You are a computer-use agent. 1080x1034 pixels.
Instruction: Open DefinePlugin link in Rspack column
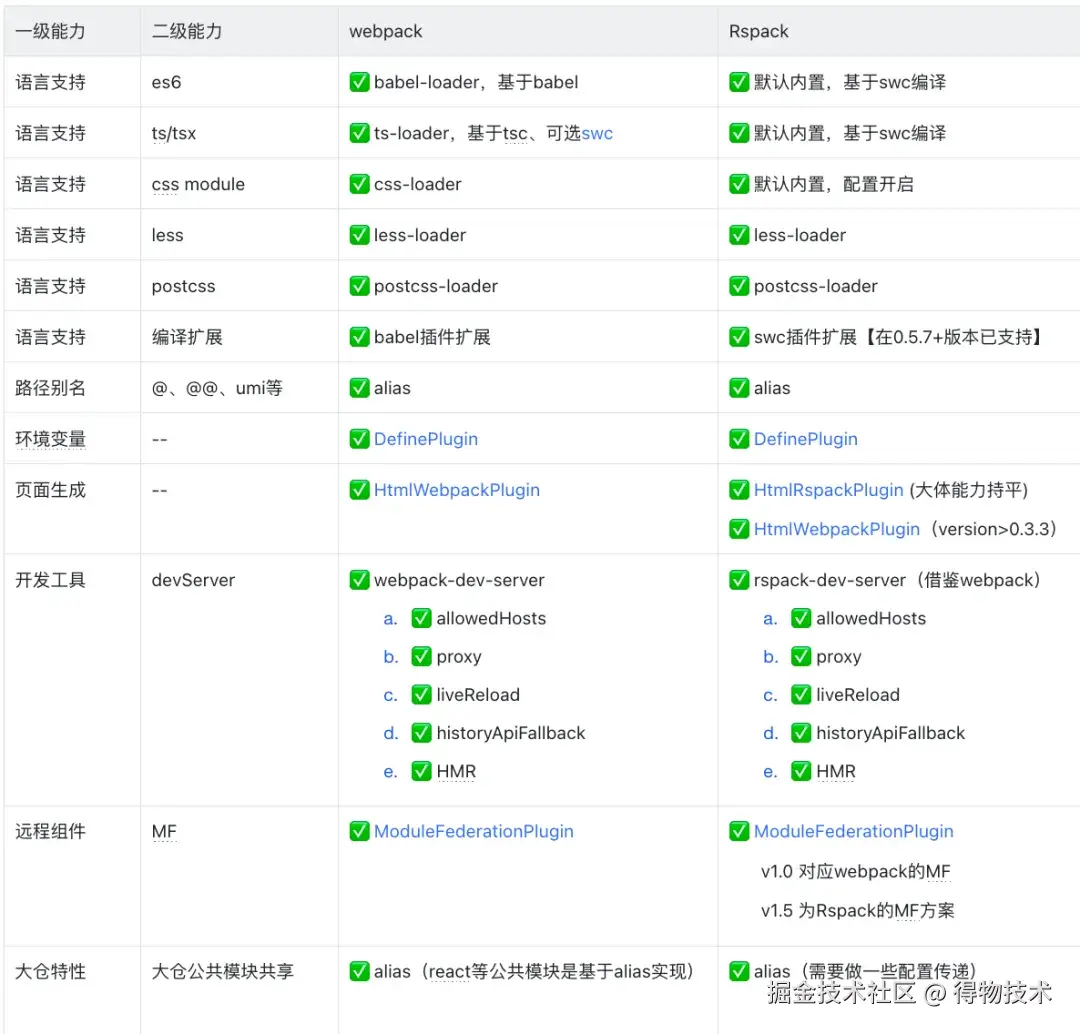(805, 439)
